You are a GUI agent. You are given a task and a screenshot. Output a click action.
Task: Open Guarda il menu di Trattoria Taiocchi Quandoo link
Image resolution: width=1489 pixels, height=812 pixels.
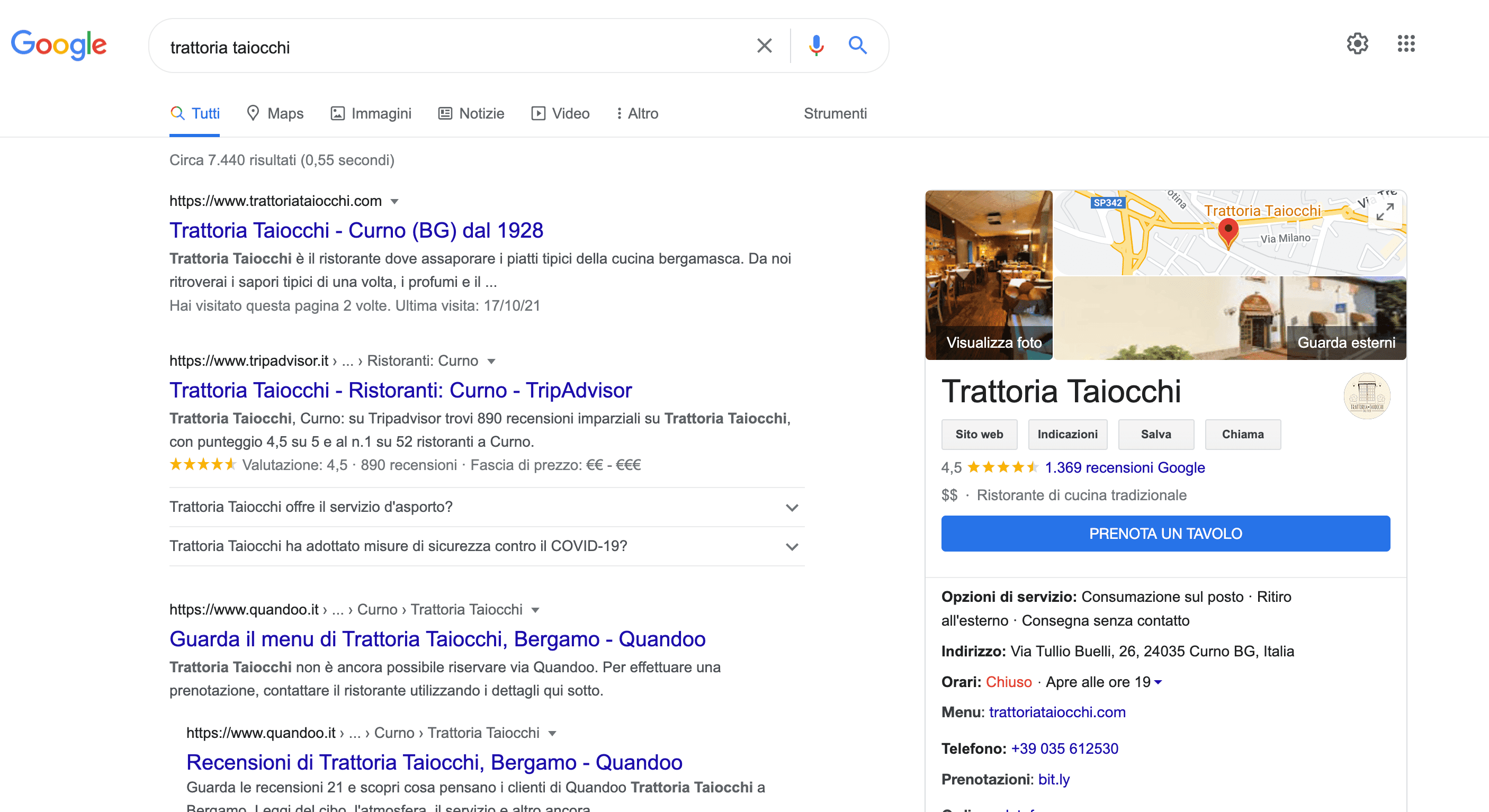pyautogui.click(x=437, y=639)
